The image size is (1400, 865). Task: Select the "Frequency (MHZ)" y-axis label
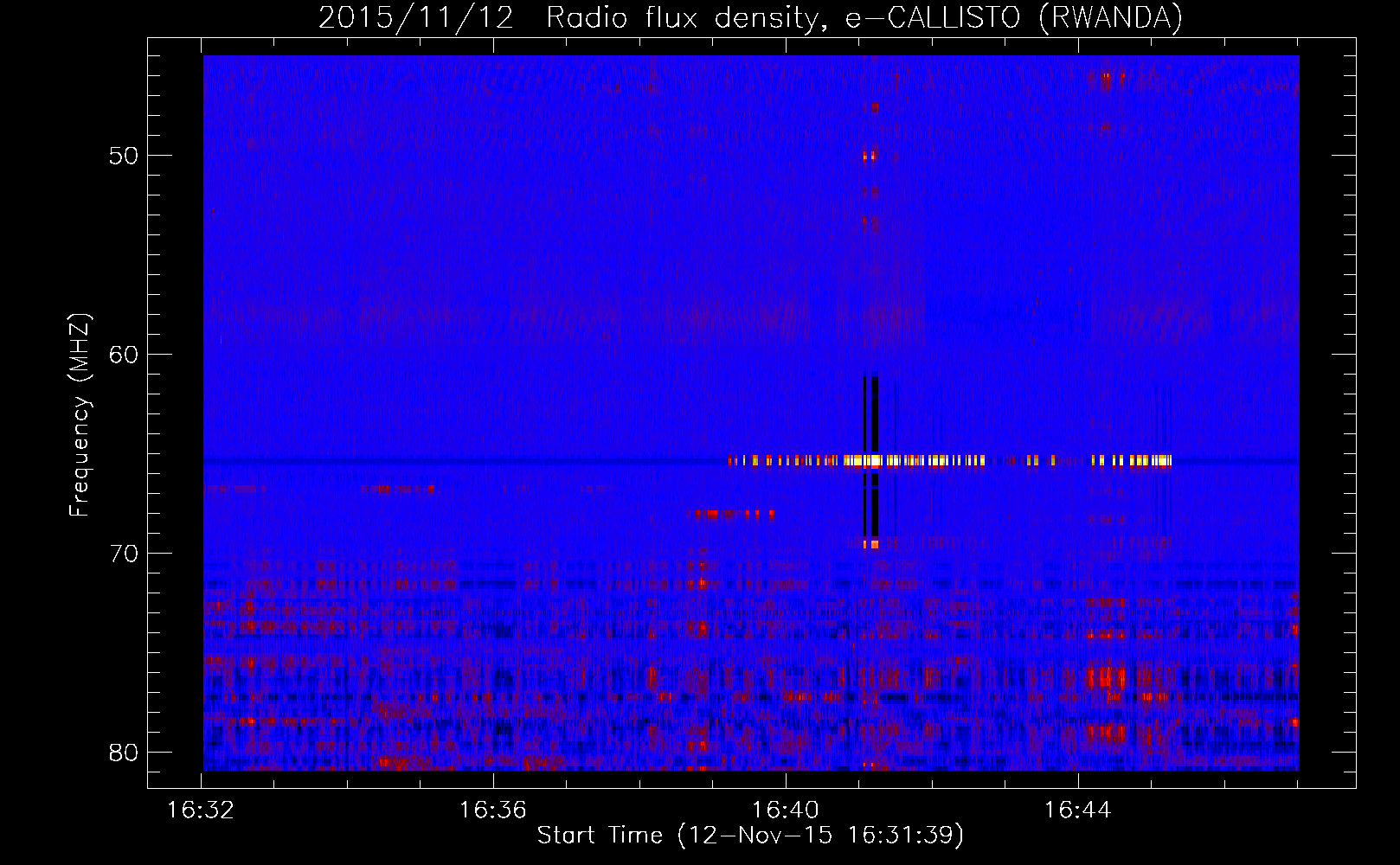(x=80, y=415)
